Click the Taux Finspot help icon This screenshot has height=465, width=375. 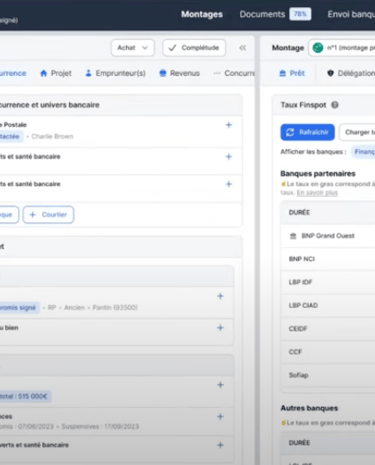pos(335,105)
